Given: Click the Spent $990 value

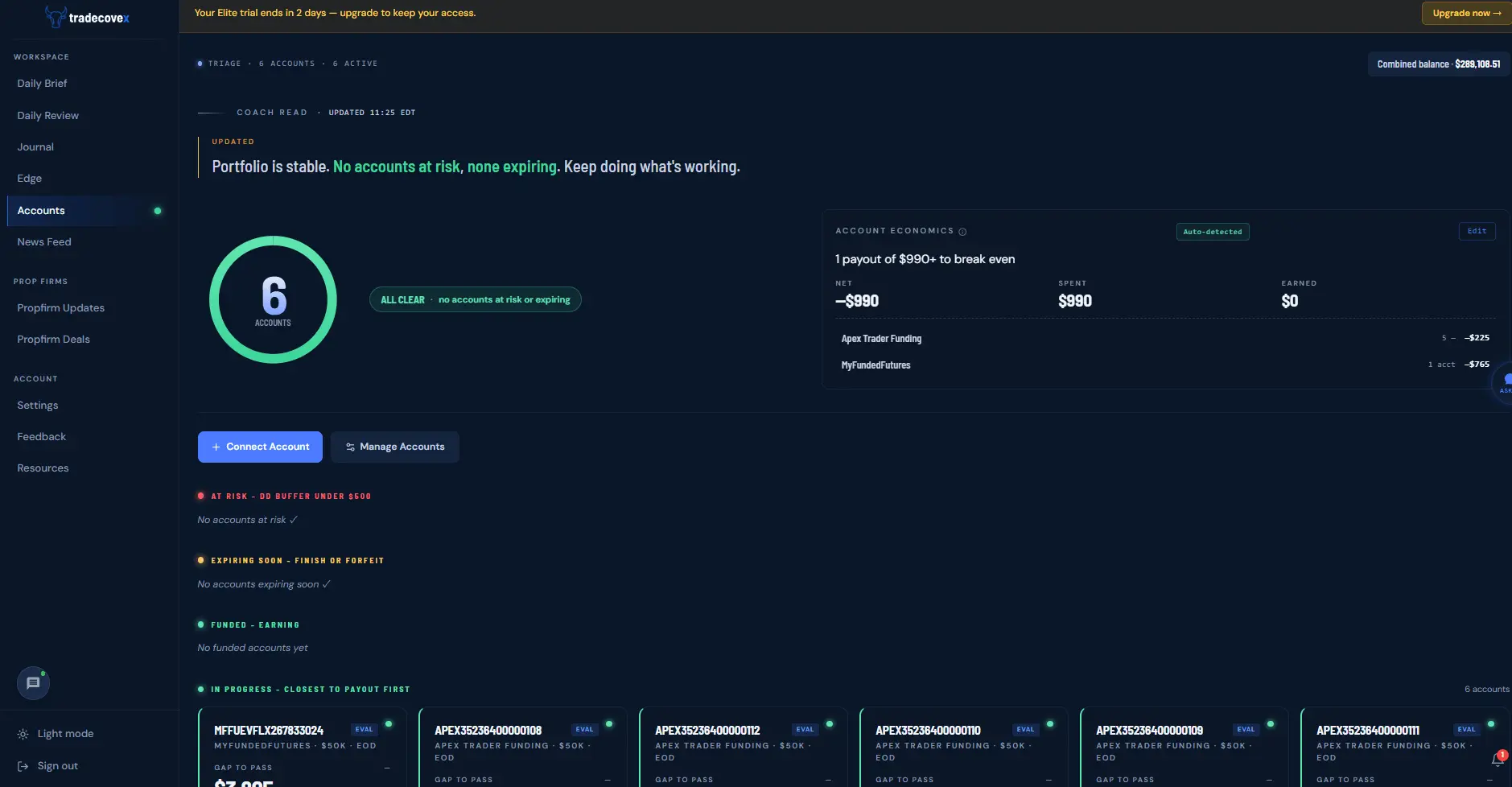Looking at the screenshot, I should 1075,301.
